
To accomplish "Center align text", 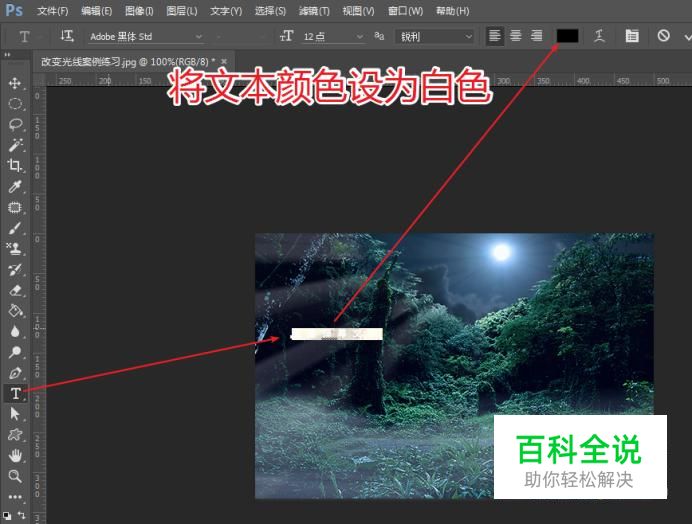I will click(515, 36).
